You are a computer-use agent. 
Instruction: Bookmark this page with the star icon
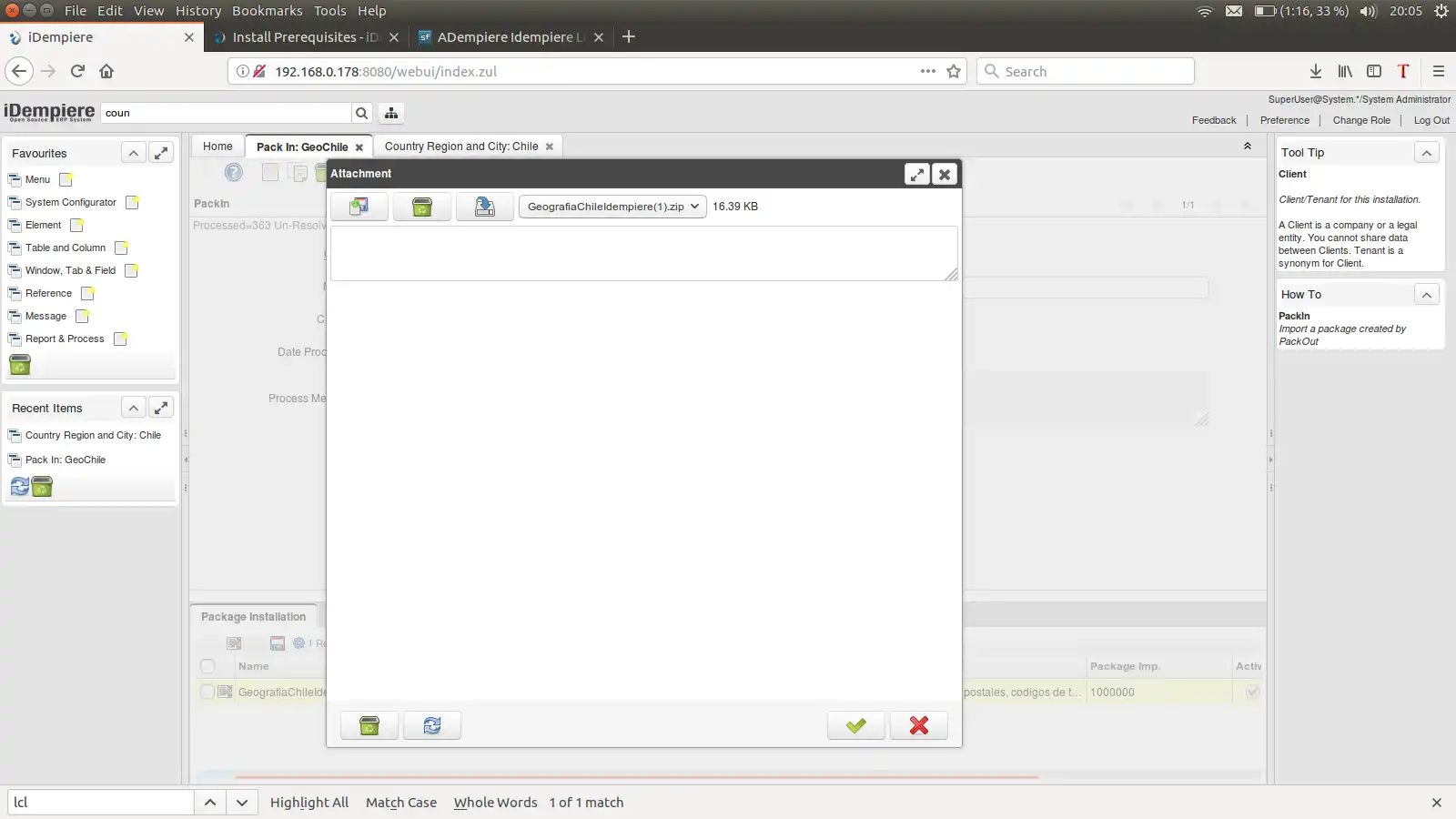click(x=954, y=71)
